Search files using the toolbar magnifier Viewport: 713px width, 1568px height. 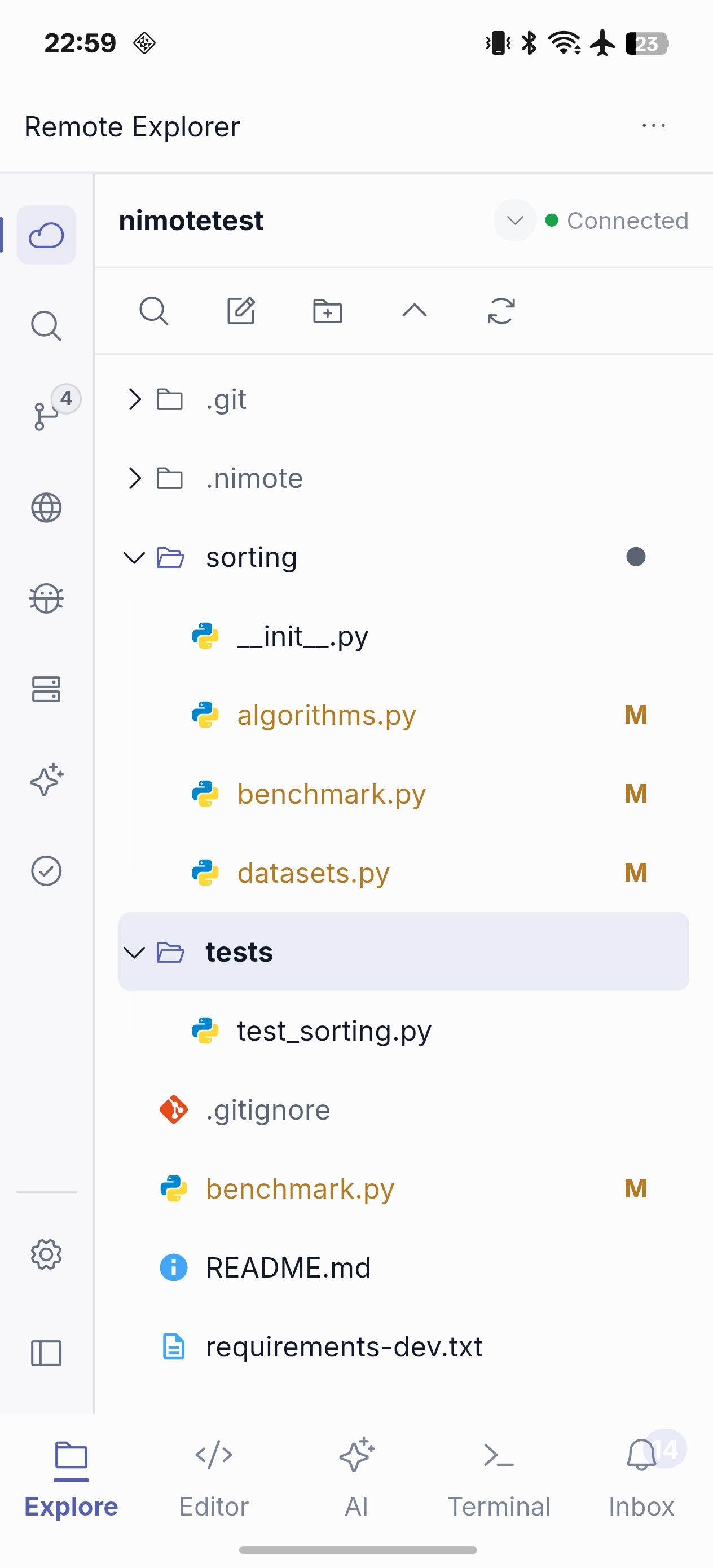153,311
